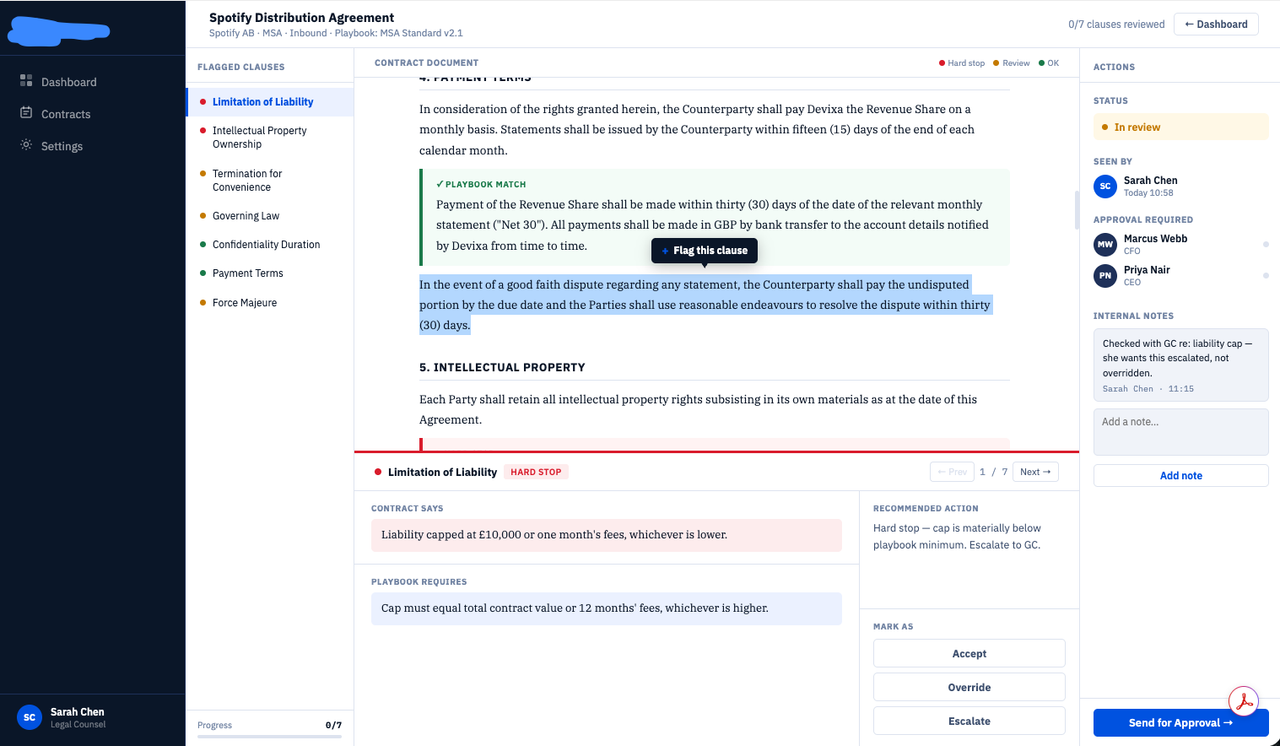The image size is (1280, 746).
Task: Mark clause as Escalate
Action: (969, 721)
